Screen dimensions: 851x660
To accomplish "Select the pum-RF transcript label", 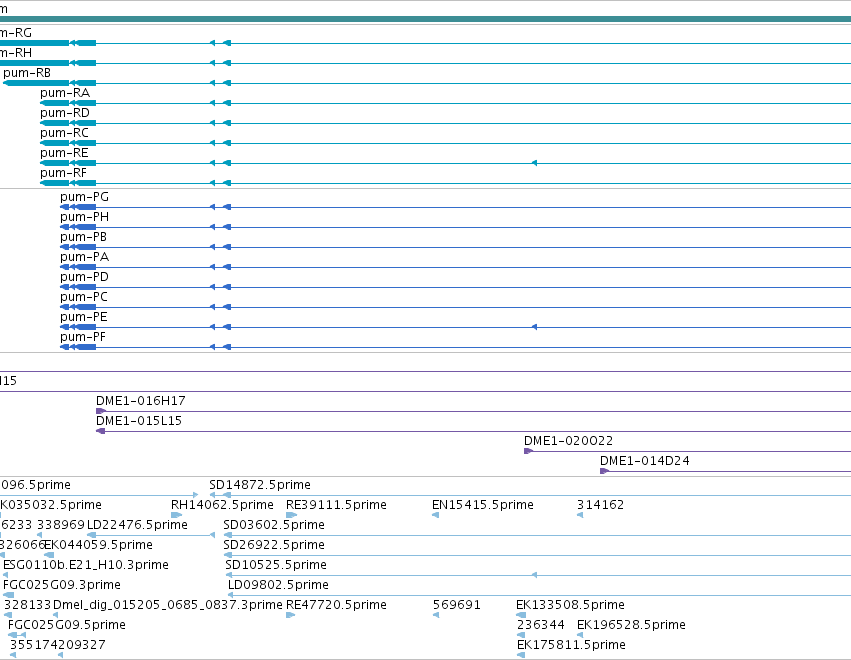I will click(x=63, y=173).
